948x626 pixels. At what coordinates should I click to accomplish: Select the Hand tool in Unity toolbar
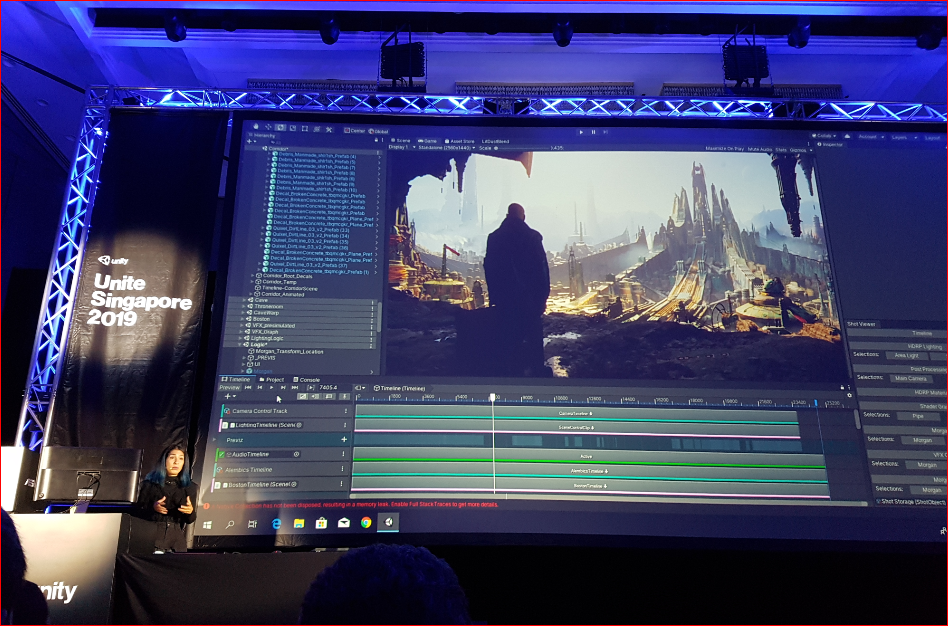point(256,127)
